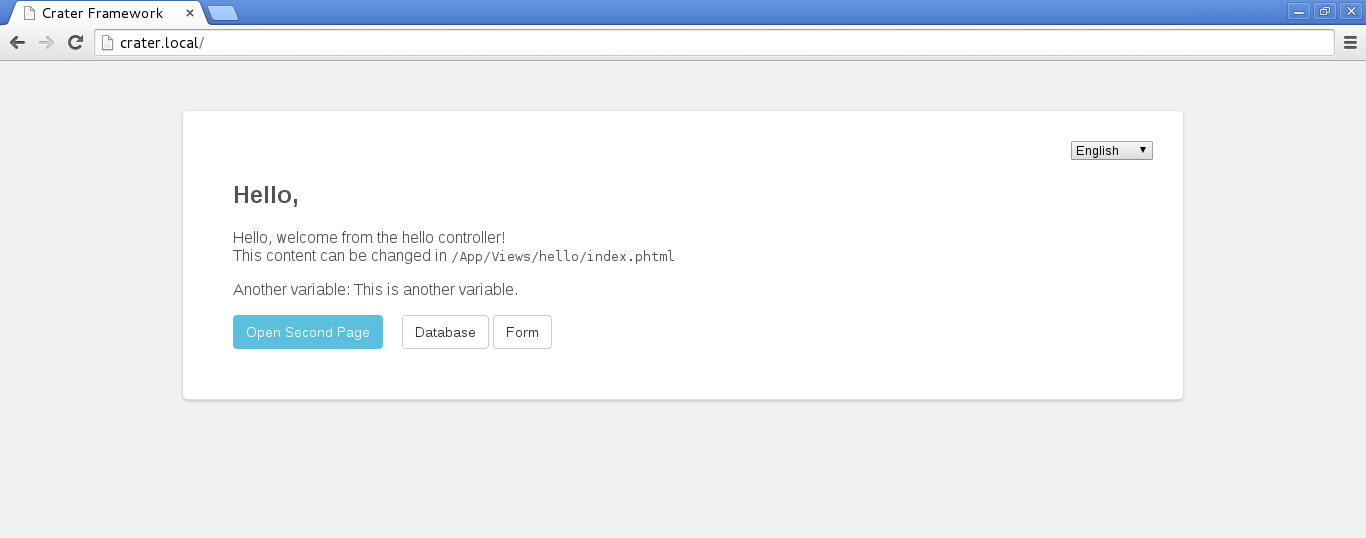Click the browser back arrow icon
This screenshot has width=1366, height=538.
17,42
